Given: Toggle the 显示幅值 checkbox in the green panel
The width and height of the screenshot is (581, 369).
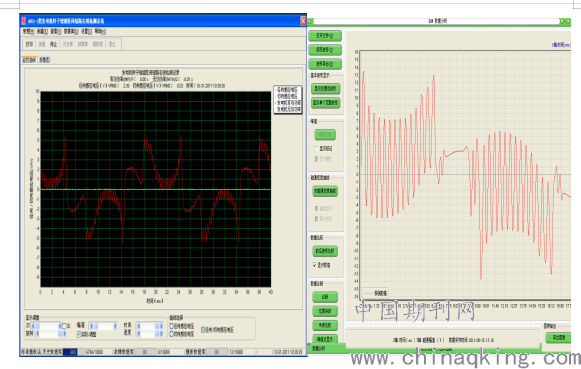Looking at the screenshot, I should coord(315,265).
